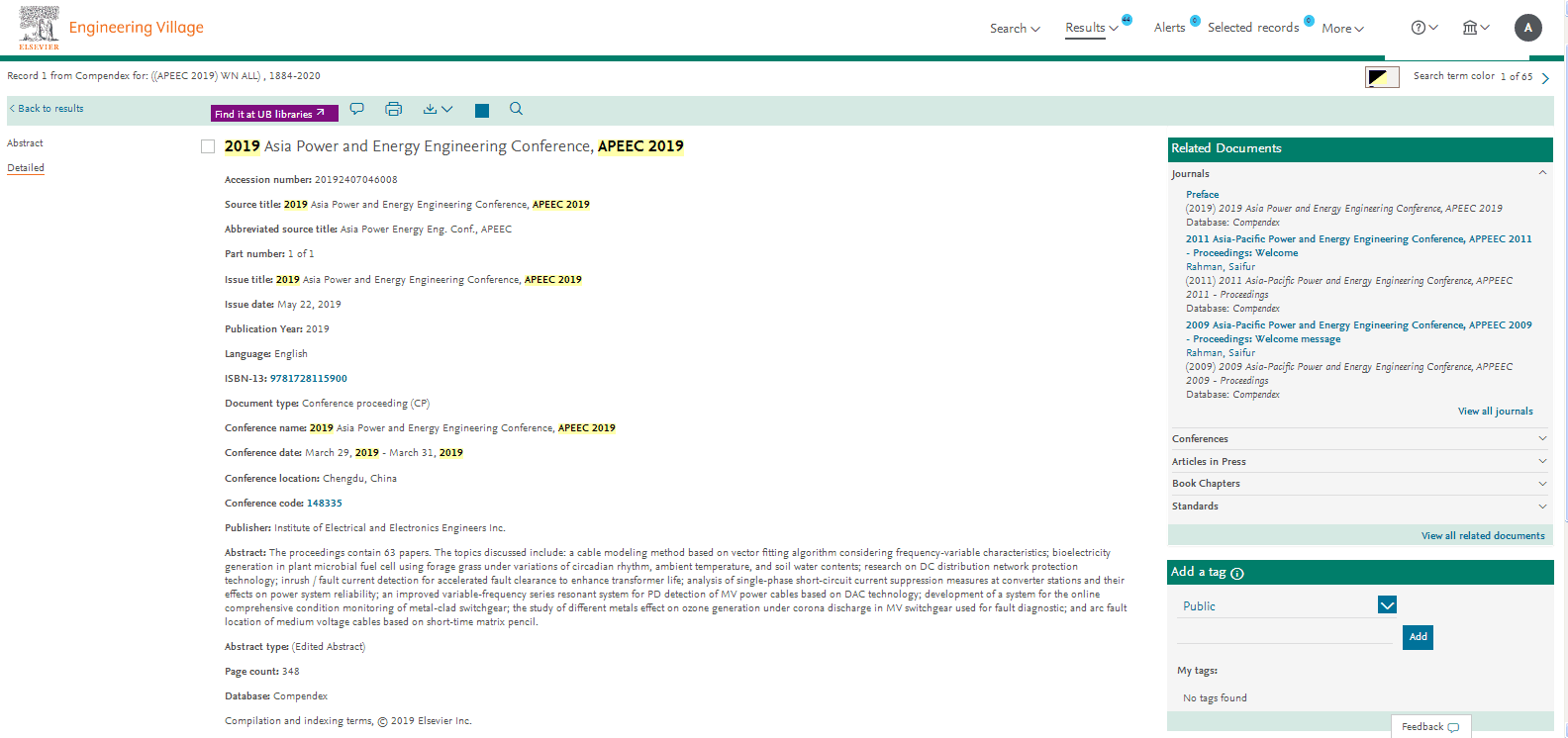Open 2011 Asia-Pacific Power and Energy Conference link
This screenshot has width=1568, height=738.
(x=1358, y=246)
